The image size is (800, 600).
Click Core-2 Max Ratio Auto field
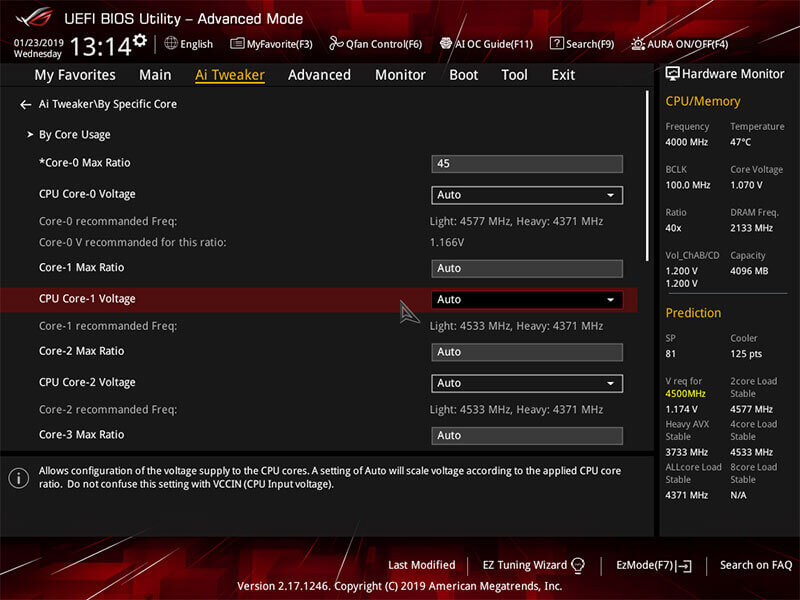pos(527,352)
